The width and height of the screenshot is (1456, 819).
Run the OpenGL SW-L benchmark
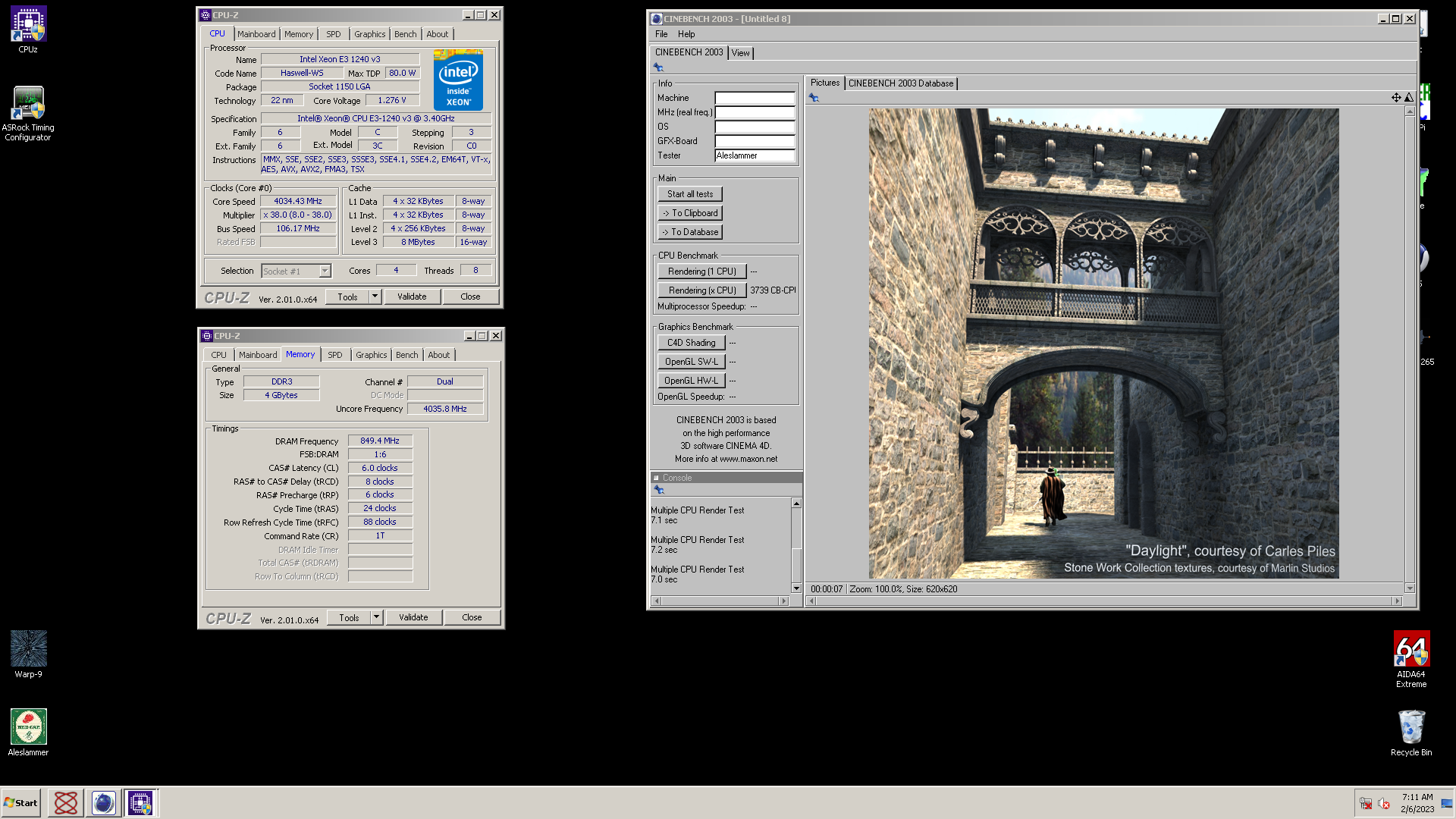[692, 362]
